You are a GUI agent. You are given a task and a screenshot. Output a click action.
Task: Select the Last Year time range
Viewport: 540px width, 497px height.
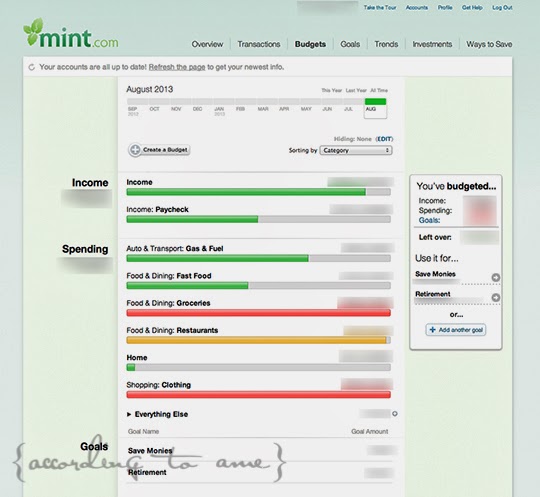point(356,90)
